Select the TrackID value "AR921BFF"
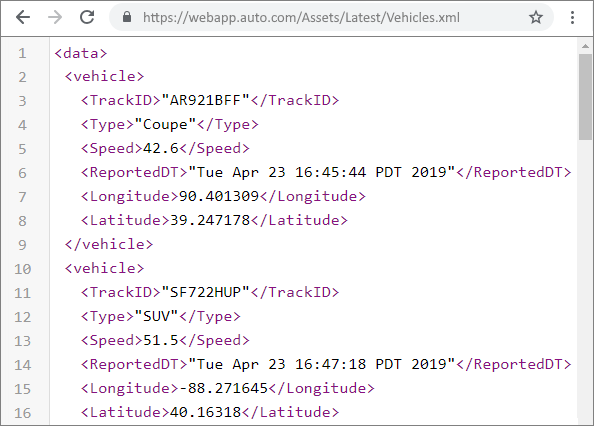The image size is (594, 426). click(x=205, y=100)
